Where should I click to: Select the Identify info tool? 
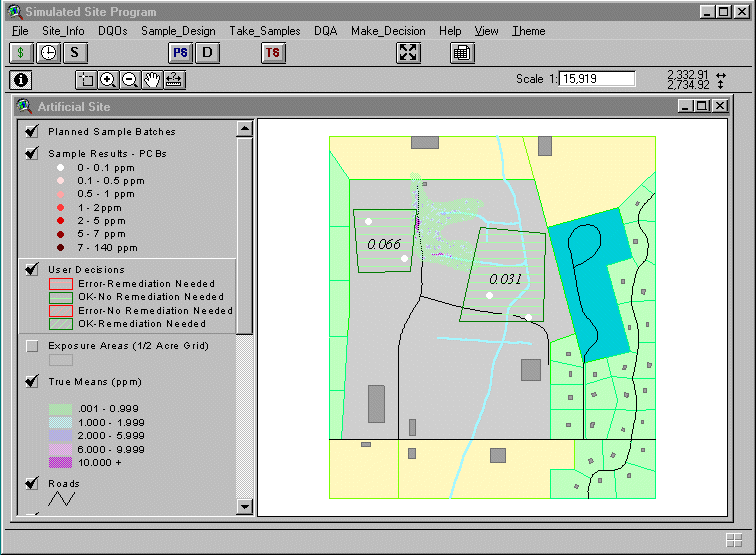[21, 80]
